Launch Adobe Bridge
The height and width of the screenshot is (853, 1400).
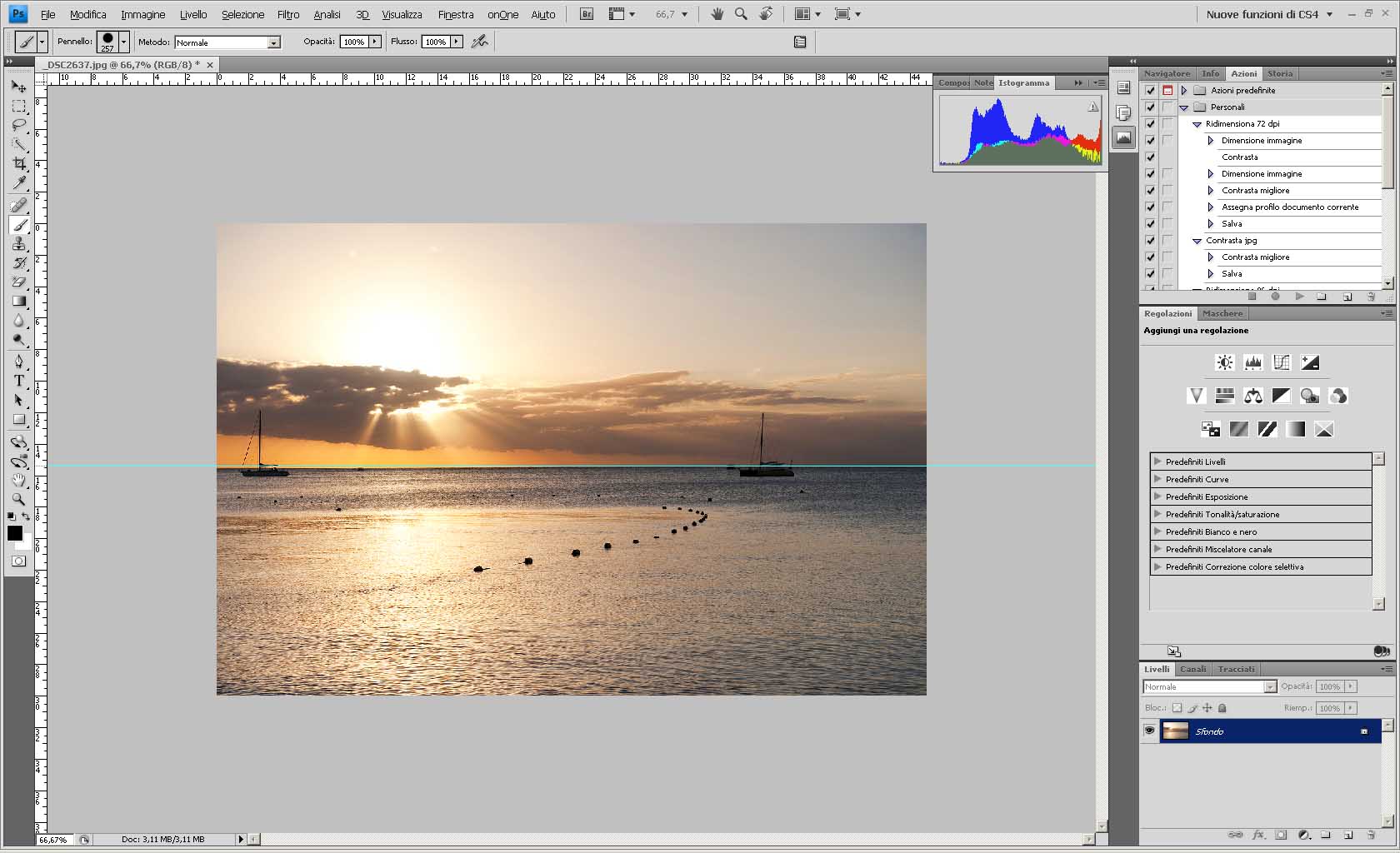pos(587,14)
